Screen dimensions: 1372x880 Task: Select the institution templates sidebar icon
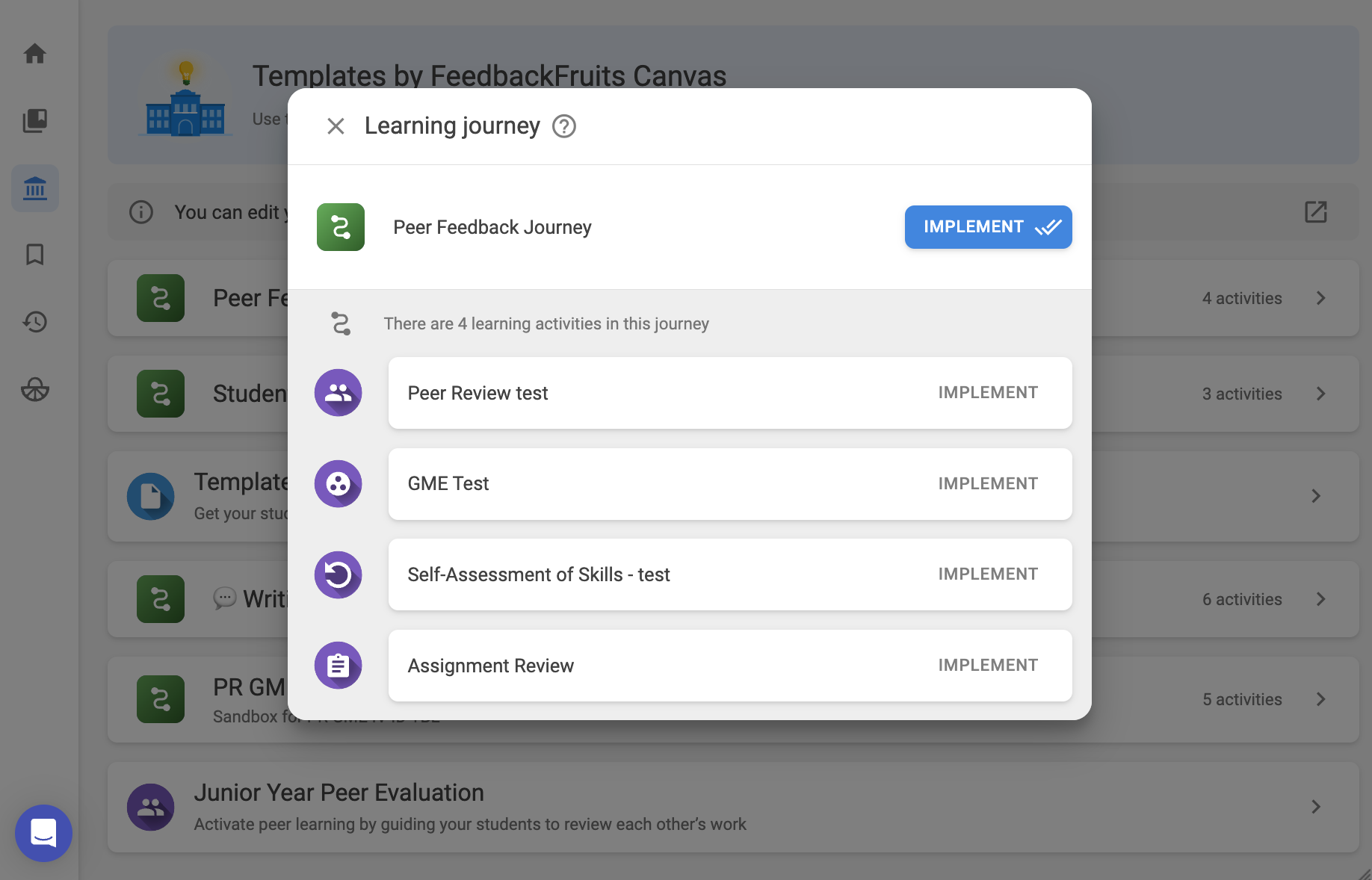point(35,188)
